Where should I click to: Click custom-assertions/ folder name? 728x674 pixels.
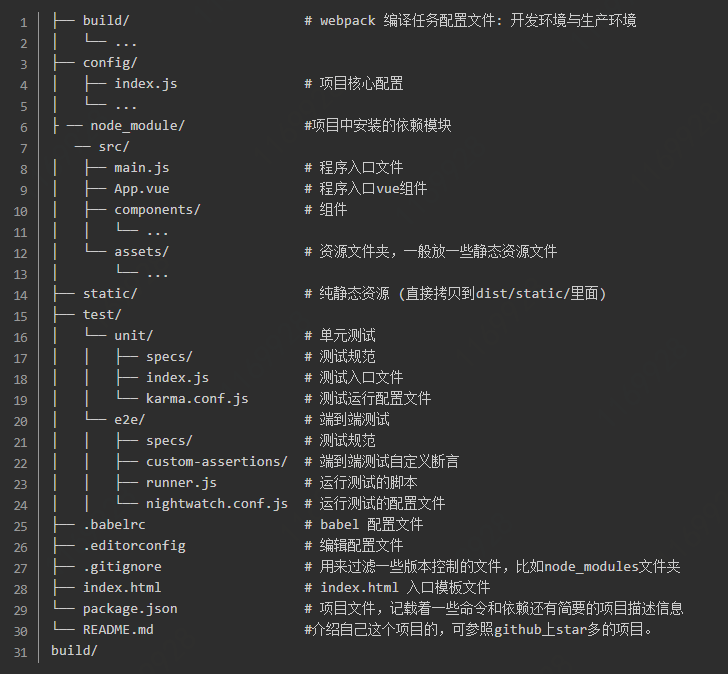[217, 462]
